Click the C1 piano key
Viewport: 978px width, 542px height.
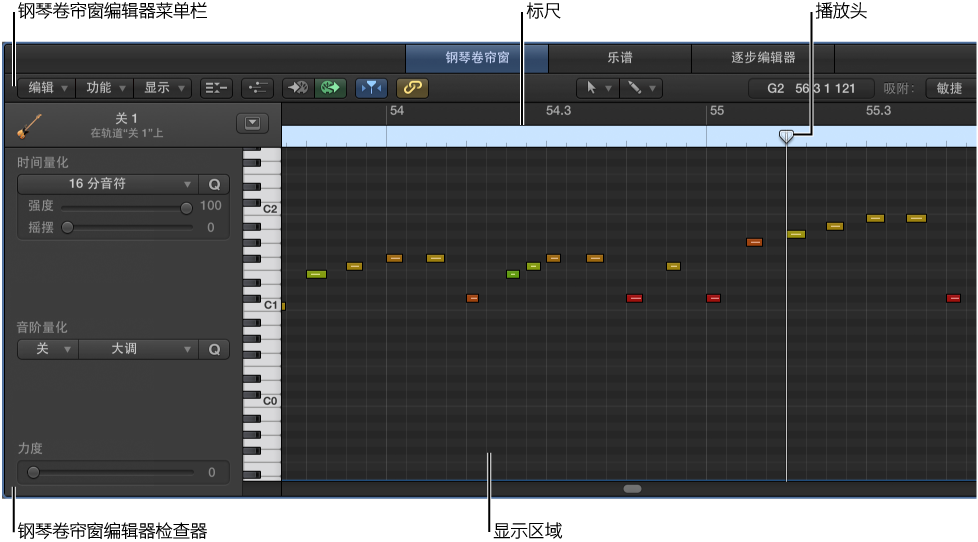click(270, 305)
